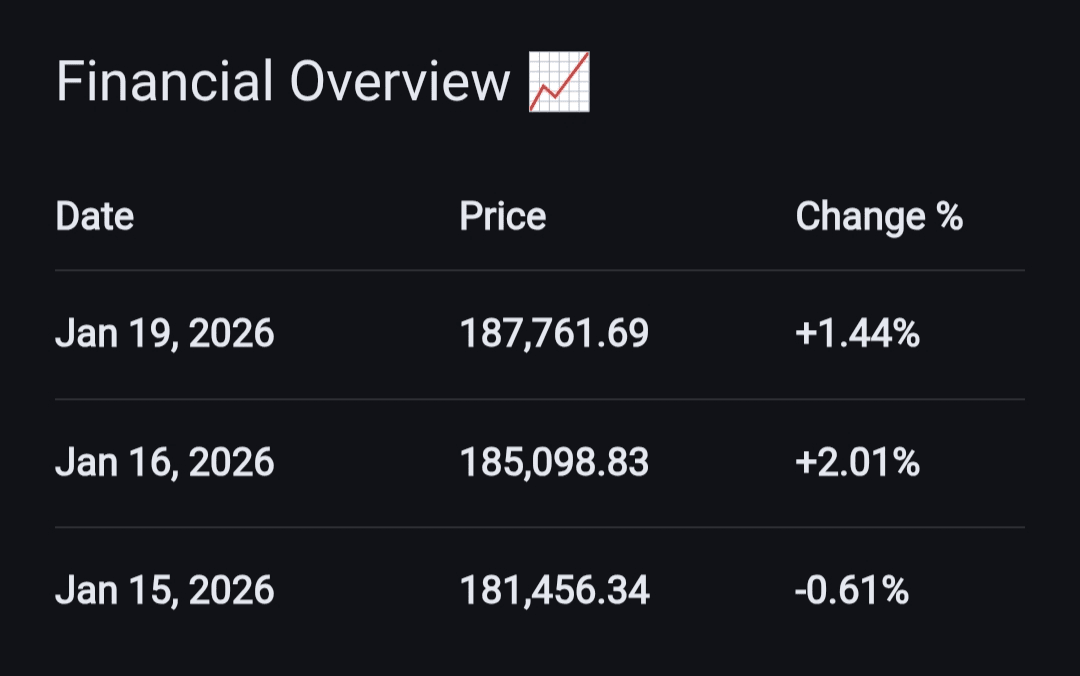
Task: Click divider between Jan 19 and Jan 16 rows
Action: [540, 399]
